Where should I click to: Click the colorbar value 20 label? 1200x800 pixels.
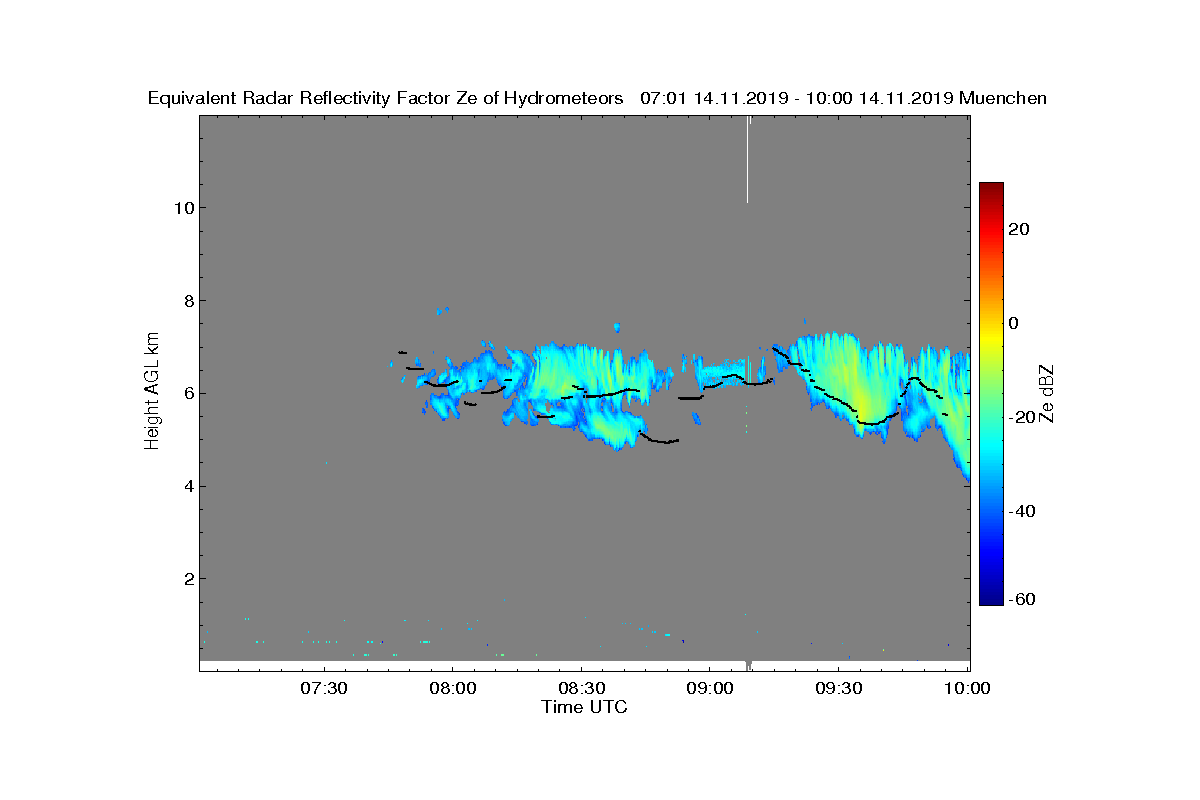click(x=1020, y=229)
